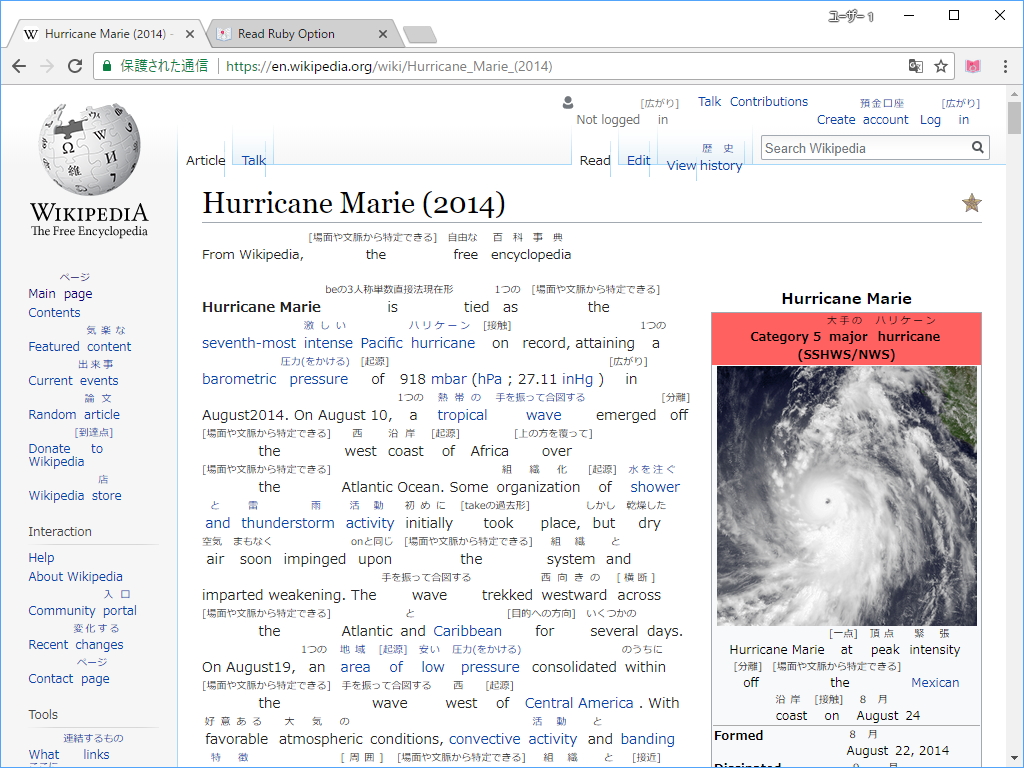Image resolution: width=1024 pixels, height=768 pixels.
Task: Follow the thunderstorm link
Action: [287, 522]
